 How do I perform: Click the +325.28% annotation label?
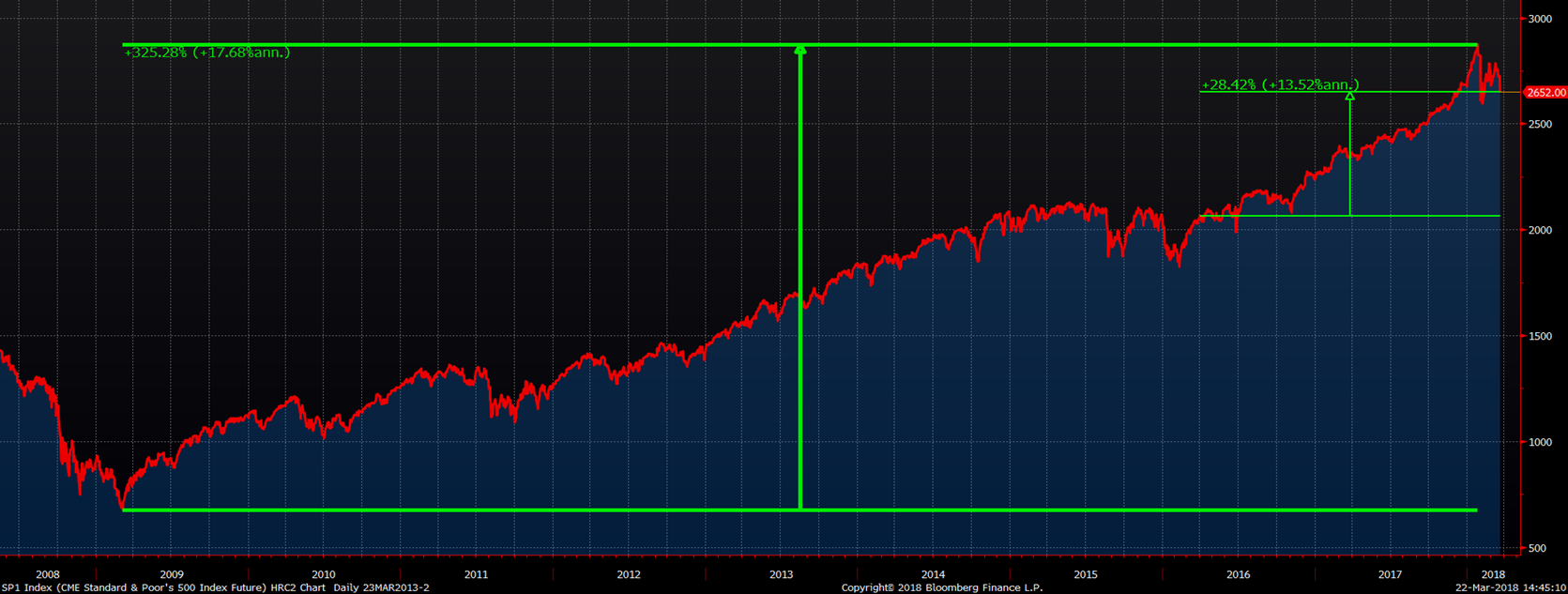tap(206, 53)
